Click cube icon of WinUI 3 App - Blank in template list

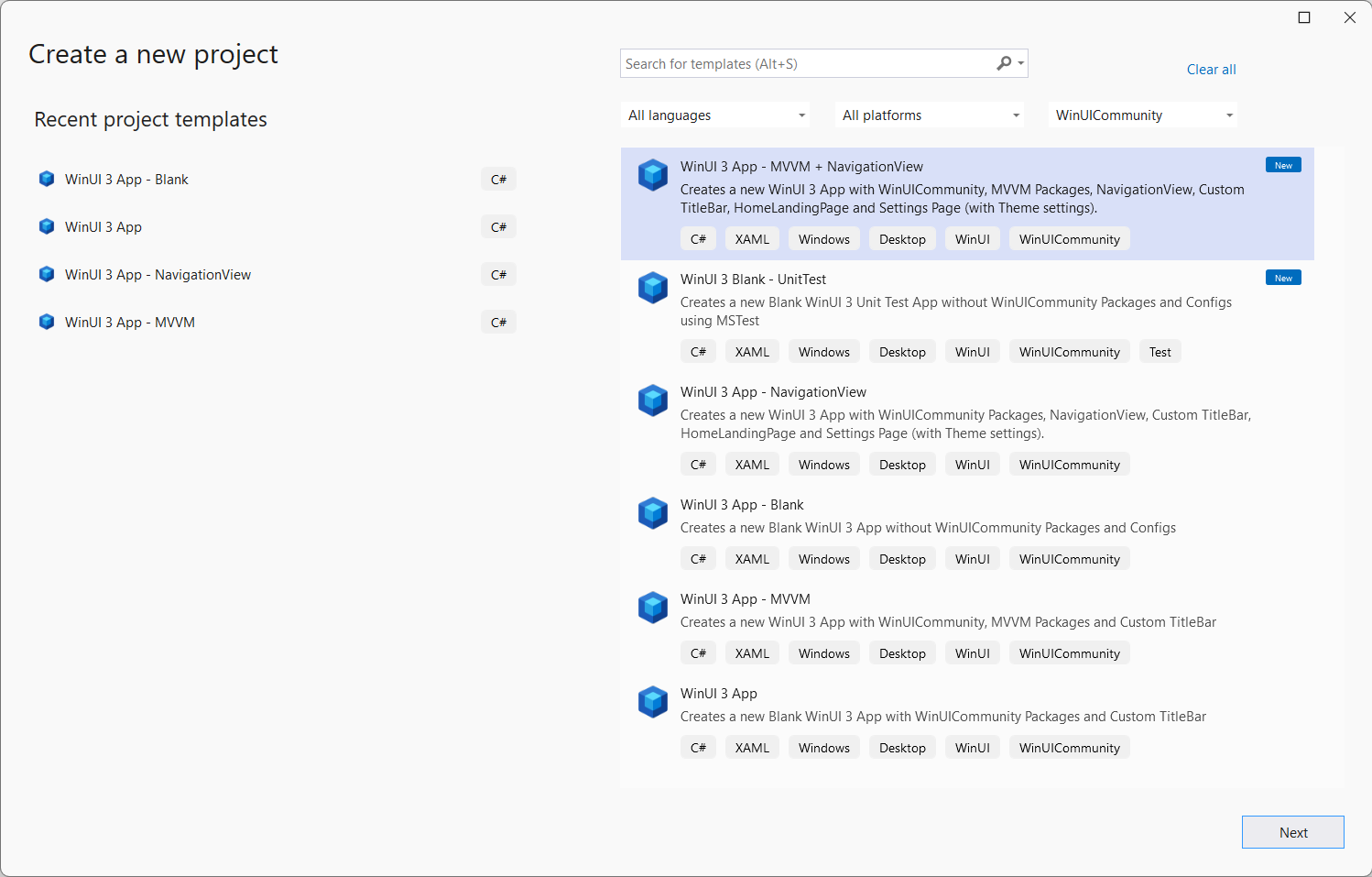click(x=653, y=513)
